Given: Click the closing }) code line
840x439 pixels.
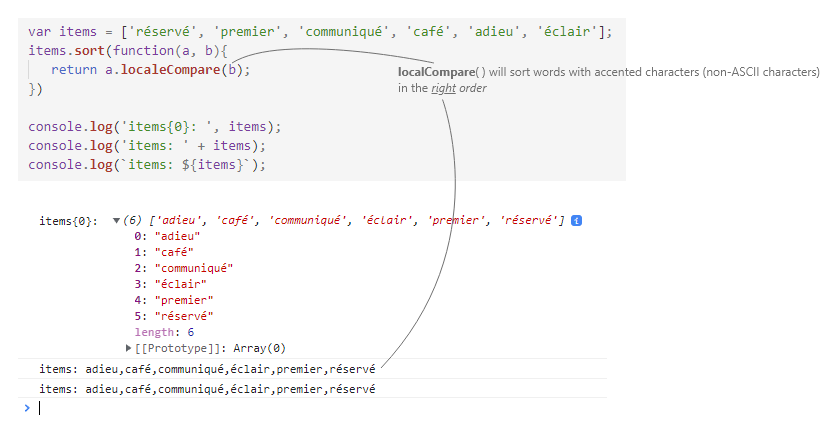Looking at the screenshot, I should (35, 89).
